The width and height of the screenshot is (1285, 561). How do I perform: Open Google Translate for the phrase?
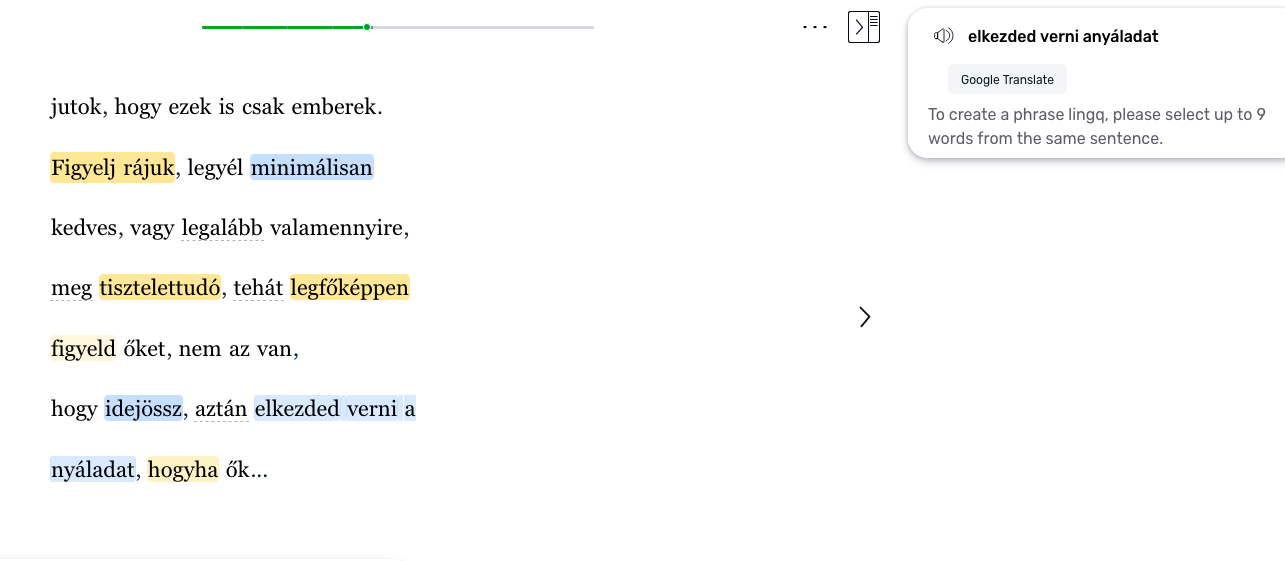(x=1007, y=80)
